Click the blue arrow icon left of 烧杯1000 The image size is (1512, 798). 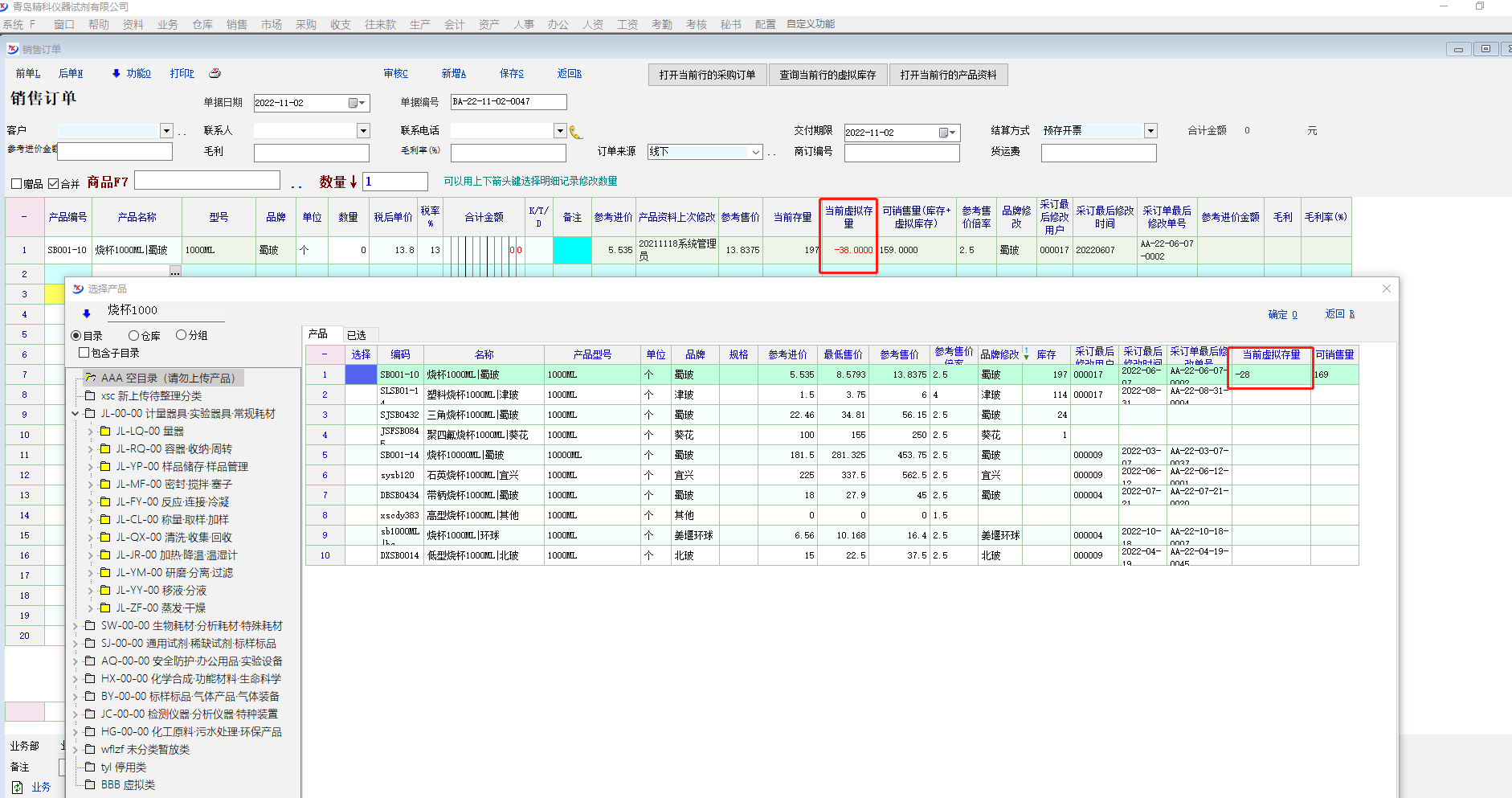coord(87,313)
